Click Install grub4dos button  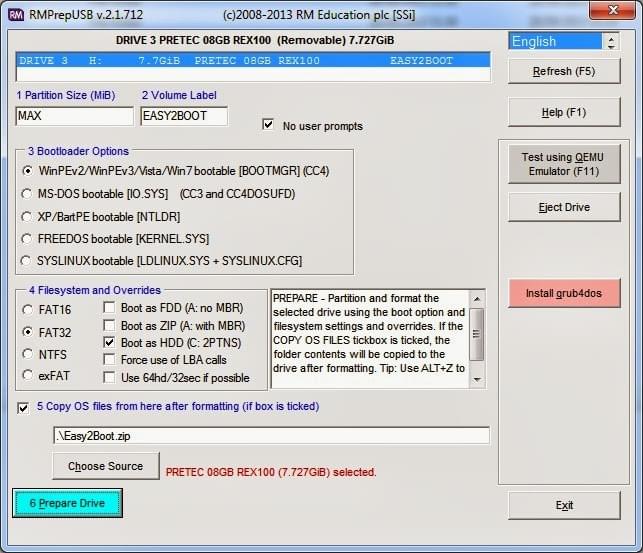click(564, 293)
